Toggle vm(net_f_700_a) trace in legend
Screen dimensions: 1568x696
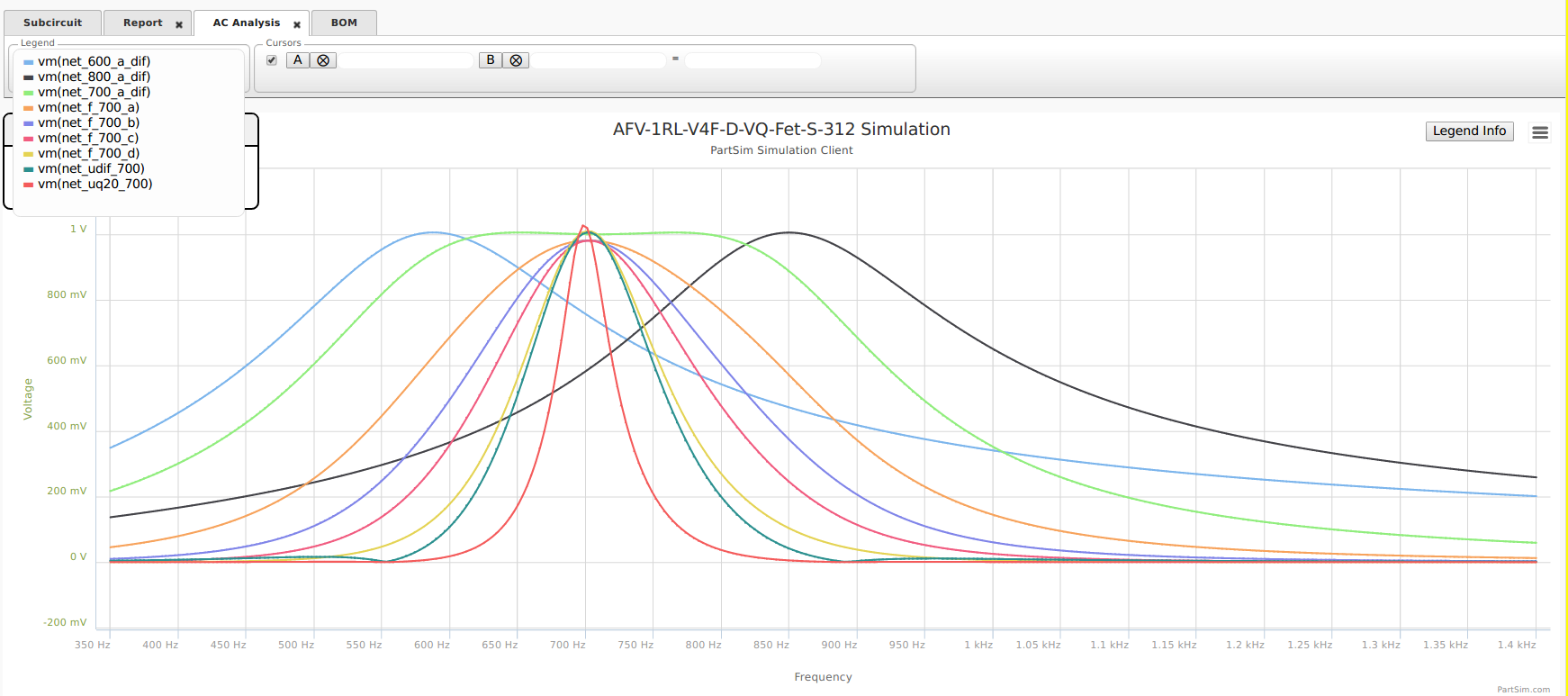pos(82,107)
